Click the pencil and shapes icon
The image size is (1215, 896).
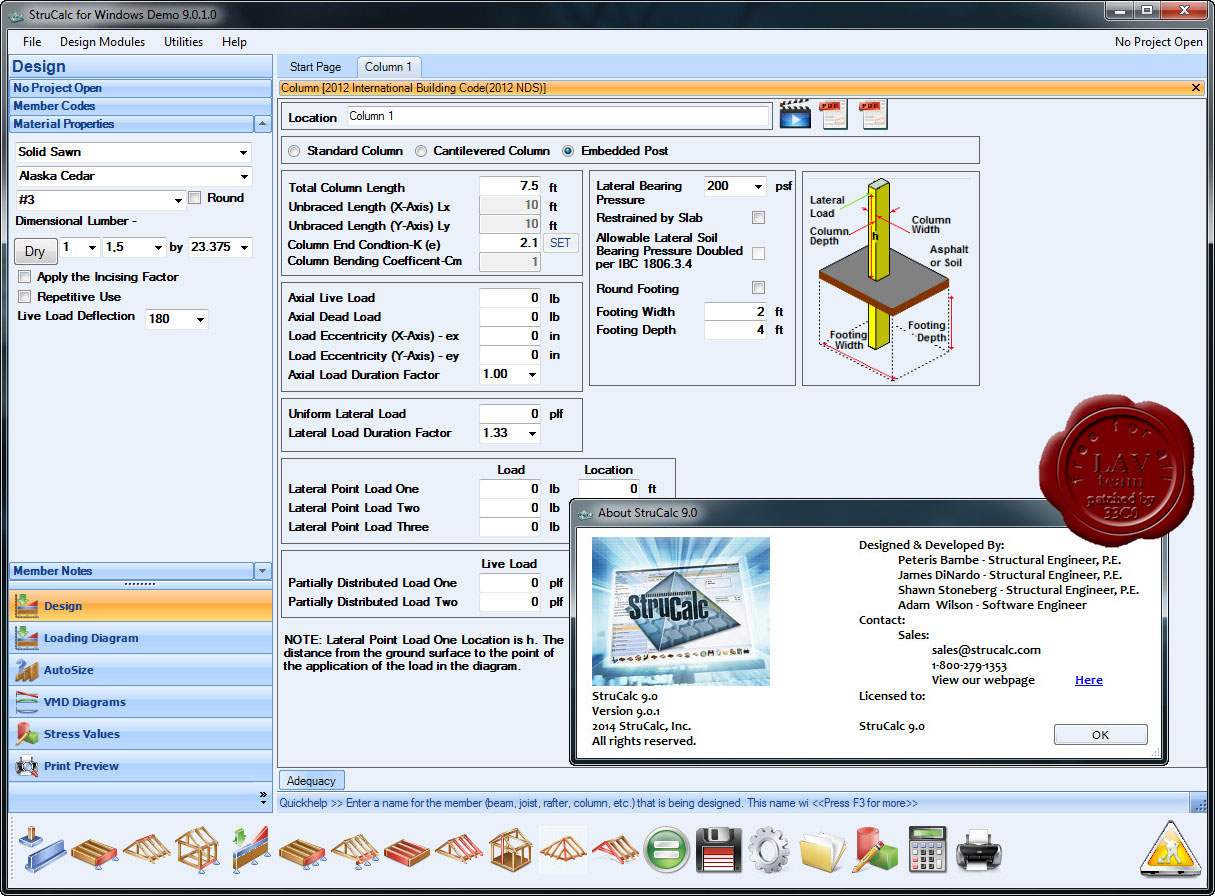click(x=875, y=850)
